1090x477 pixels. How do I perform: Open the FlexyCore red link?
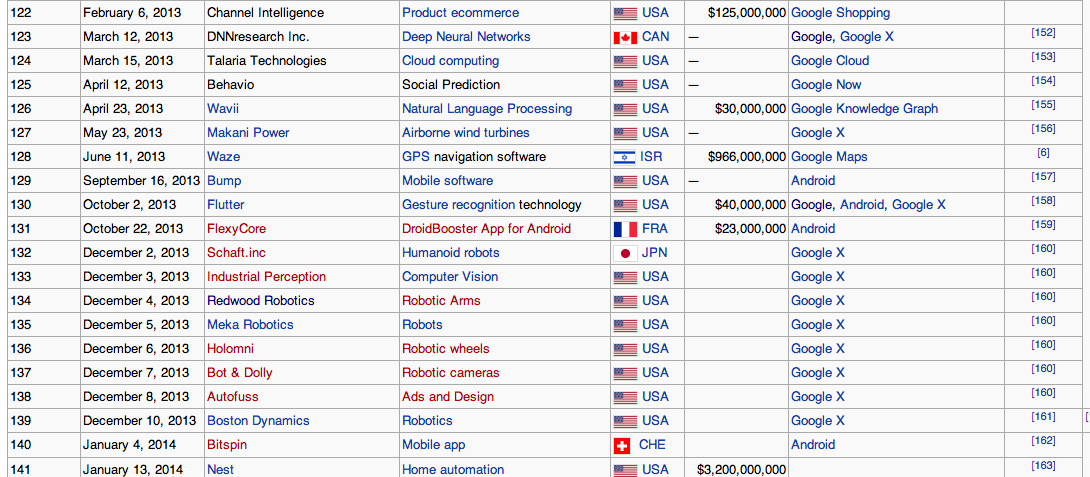236,229
